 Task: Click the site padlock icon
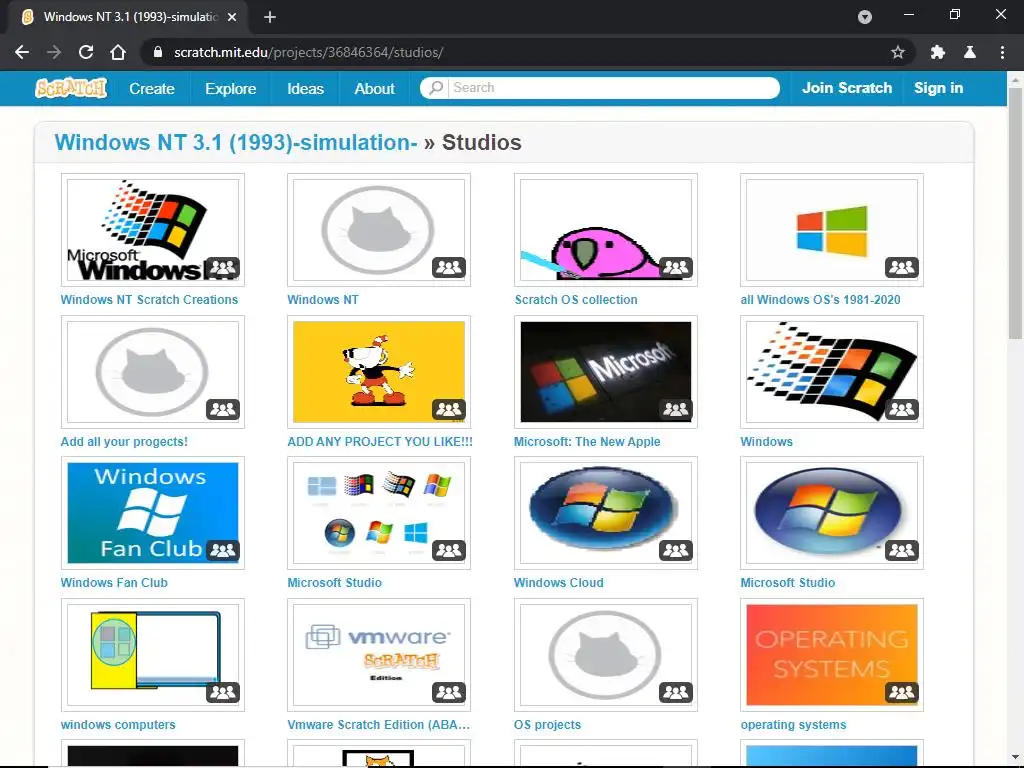[157, 52]
